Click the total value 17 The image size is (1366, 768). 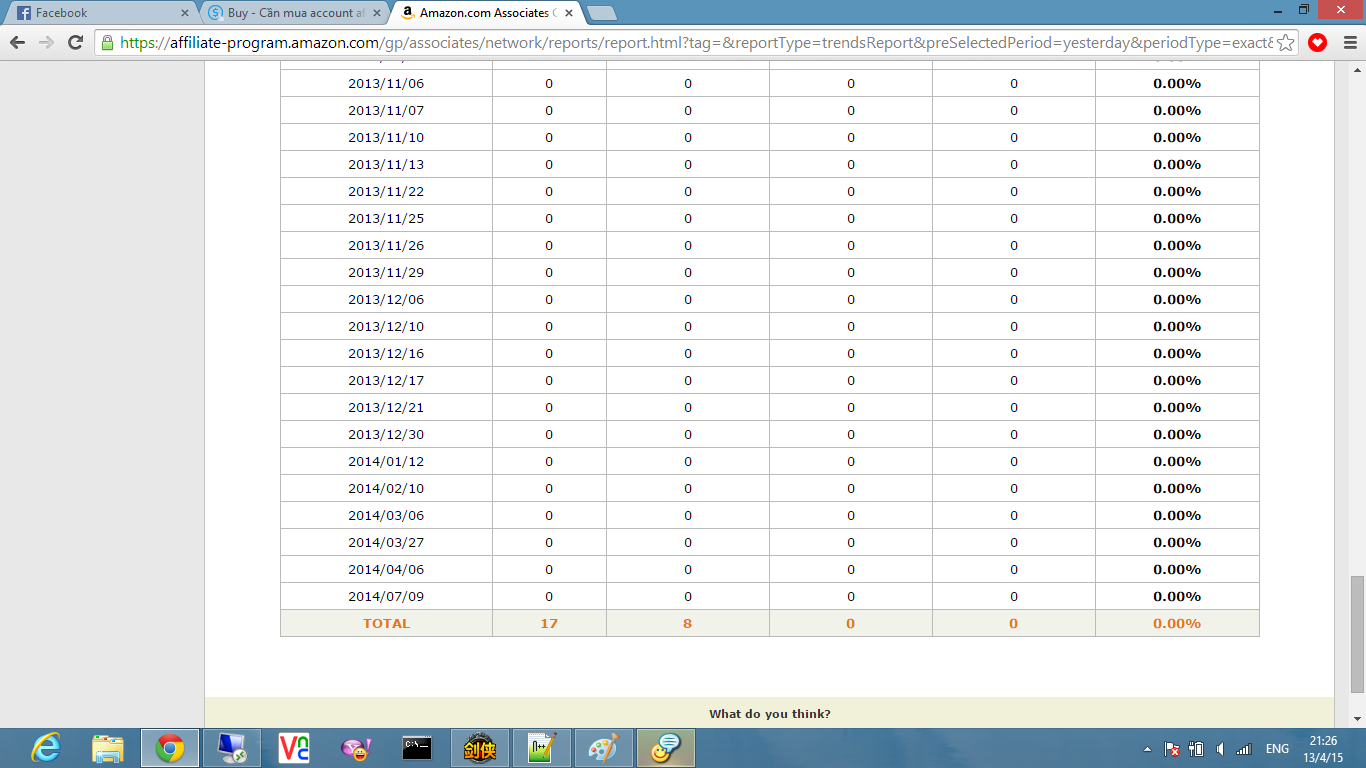coord(549,623)
